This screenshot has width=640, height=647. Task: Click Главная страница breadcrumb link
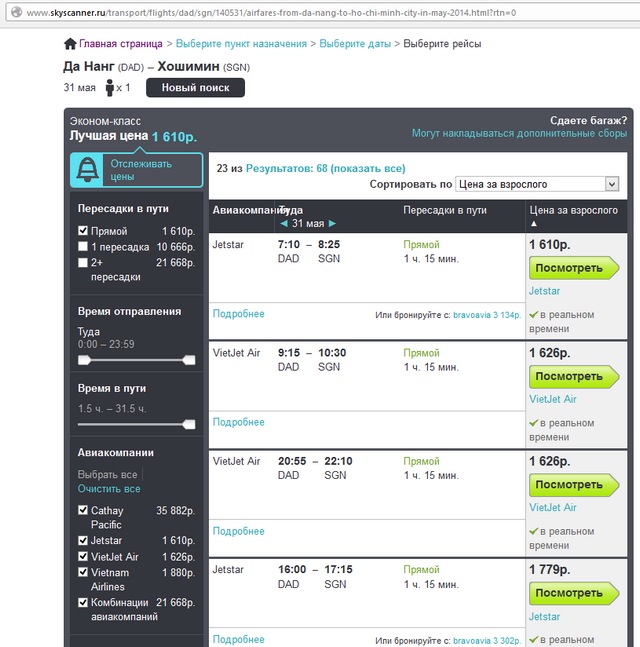click(120, 44)
